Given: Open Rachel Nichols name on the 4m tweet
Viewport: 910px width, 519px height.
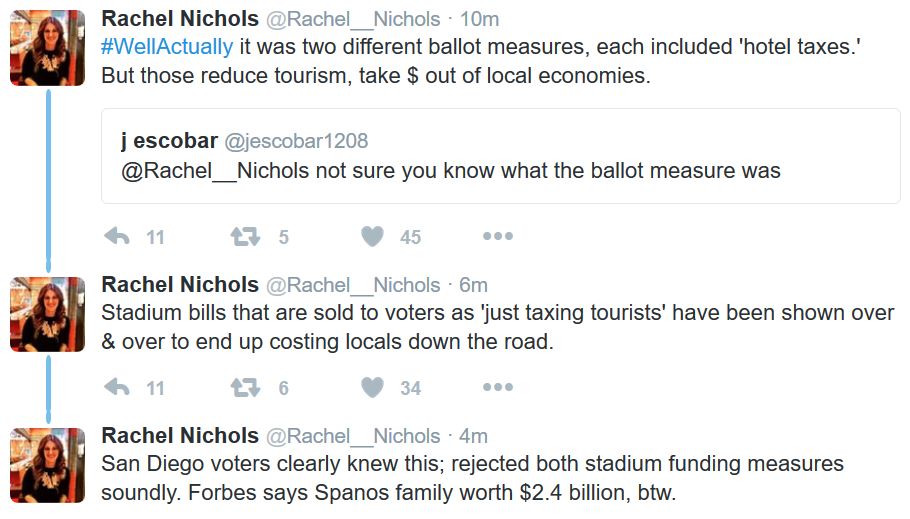Looking at the screenshot, I should pos(180,435).
